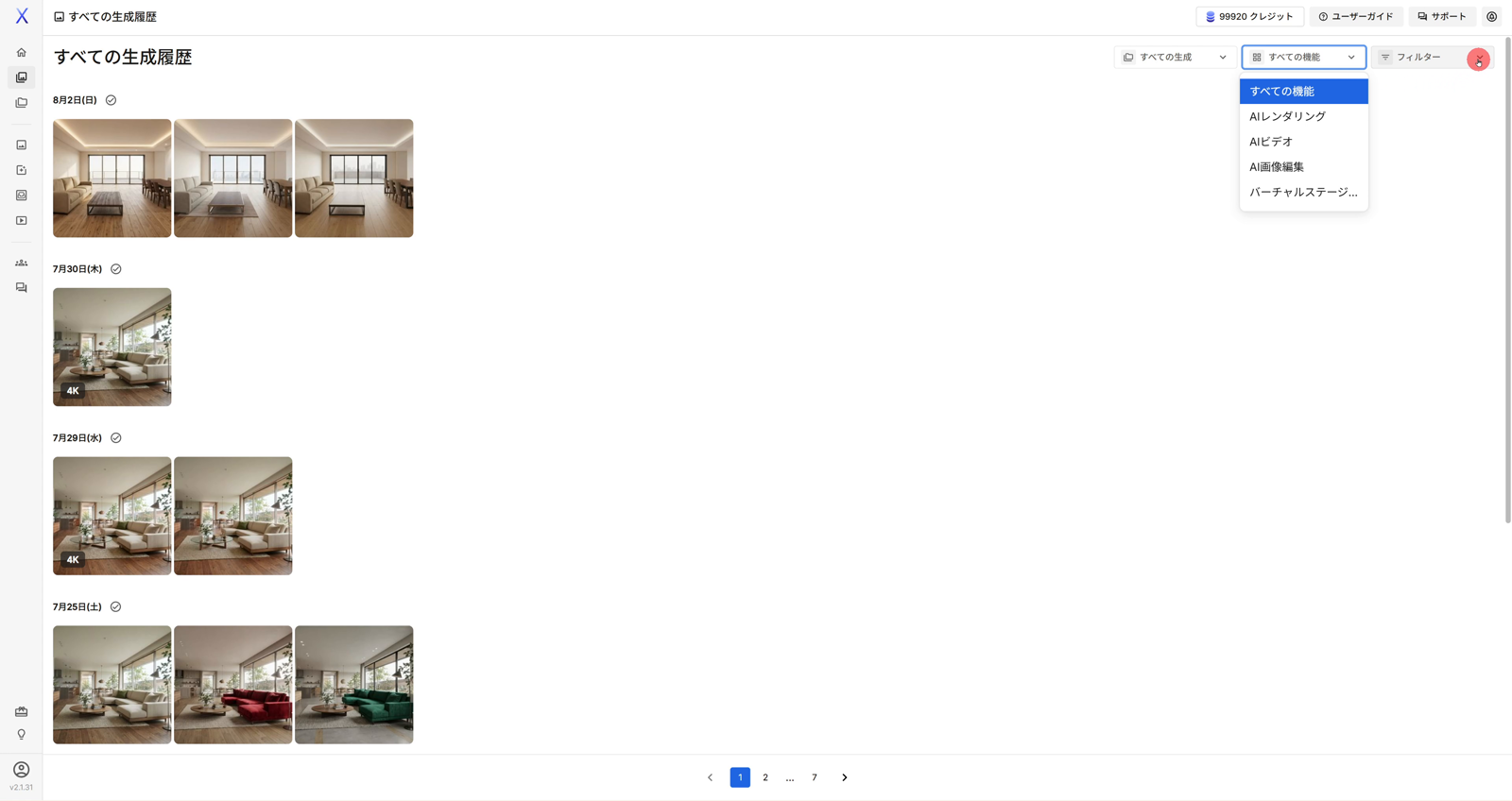This screenshot has width=1512, height=801.
Task: Go to page 2 of the history
Action: point(765,777)
